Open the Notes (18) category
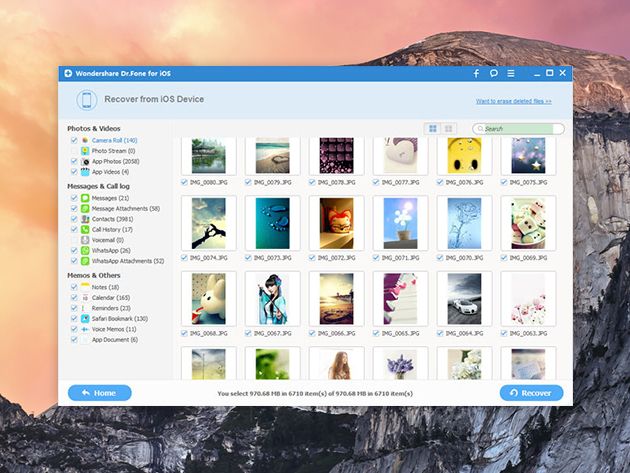 click(105, 287)
